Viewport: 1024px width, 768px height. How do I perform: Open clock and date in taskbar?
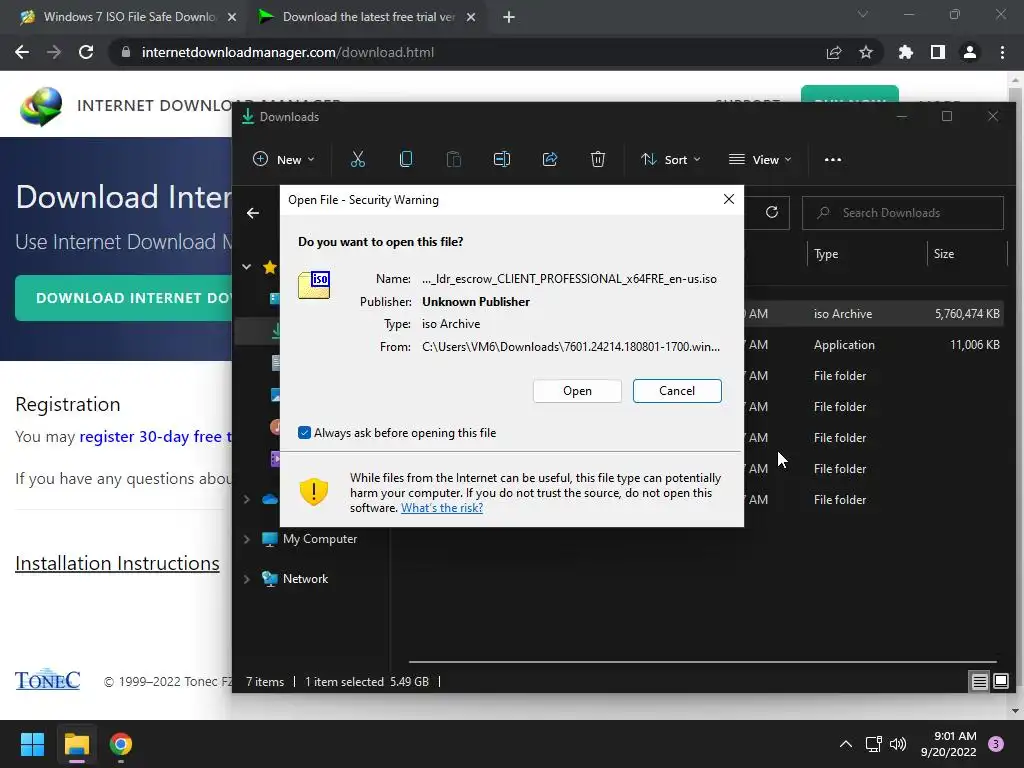point(948,744)
